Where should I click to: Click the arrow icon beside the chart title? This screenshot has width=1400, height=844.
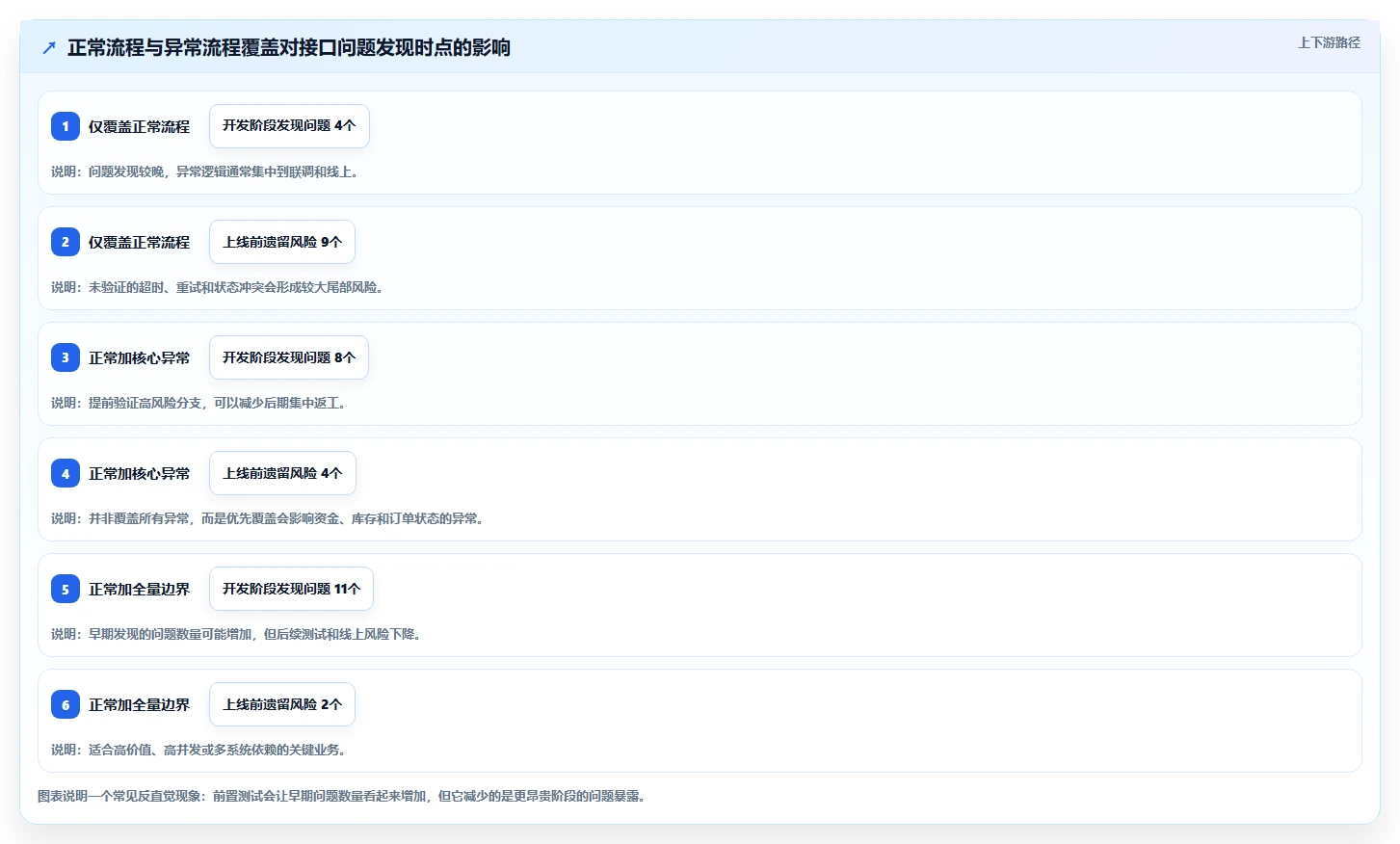point(49,47)
